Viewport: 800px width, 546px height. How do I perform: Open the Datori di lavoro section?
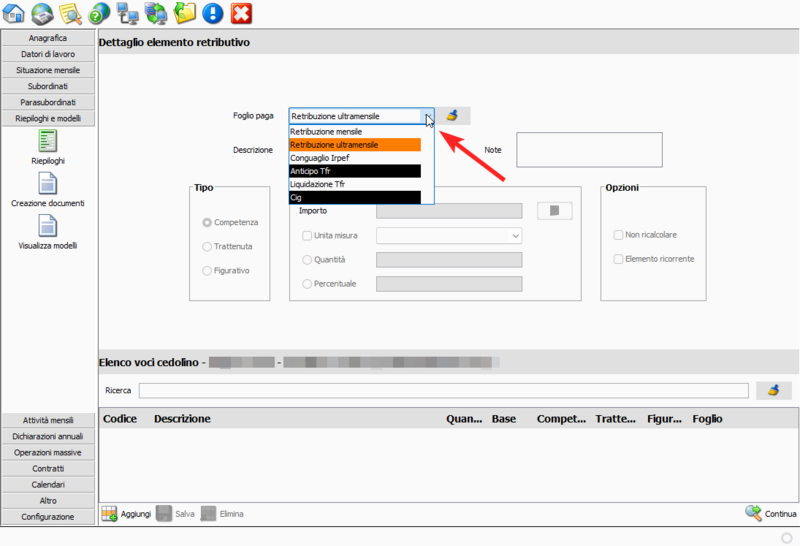pyautogui.click(x=48, y=54)
